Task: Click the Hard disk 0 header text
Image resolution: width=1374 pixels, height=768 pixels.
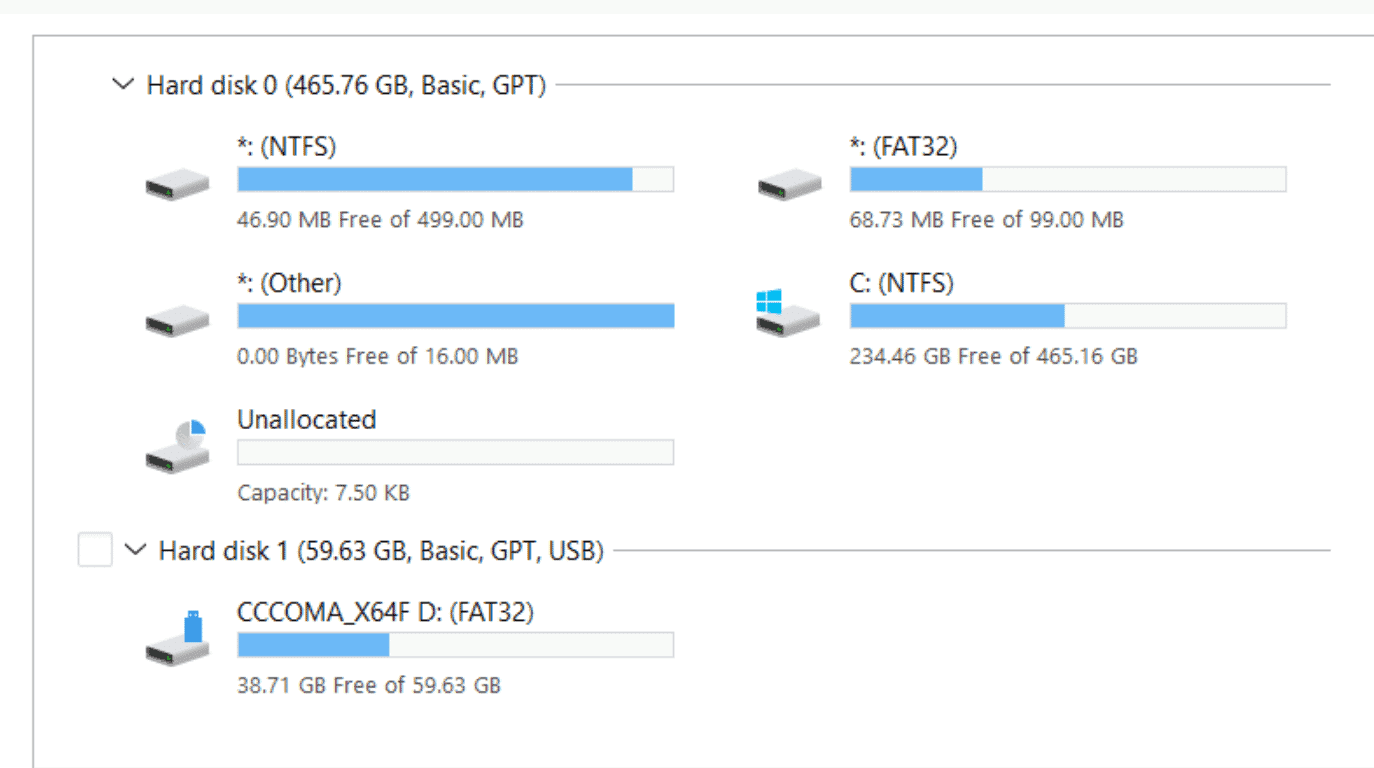Action: click(346, 85)
